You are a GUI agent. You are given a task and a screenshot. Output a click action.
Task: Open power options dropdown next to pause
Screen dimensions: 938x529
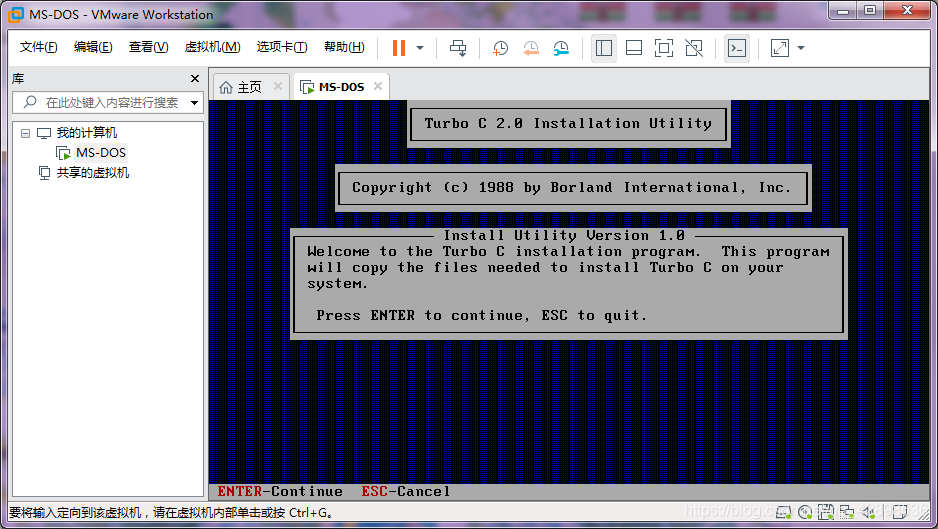(x=420, y=48)
